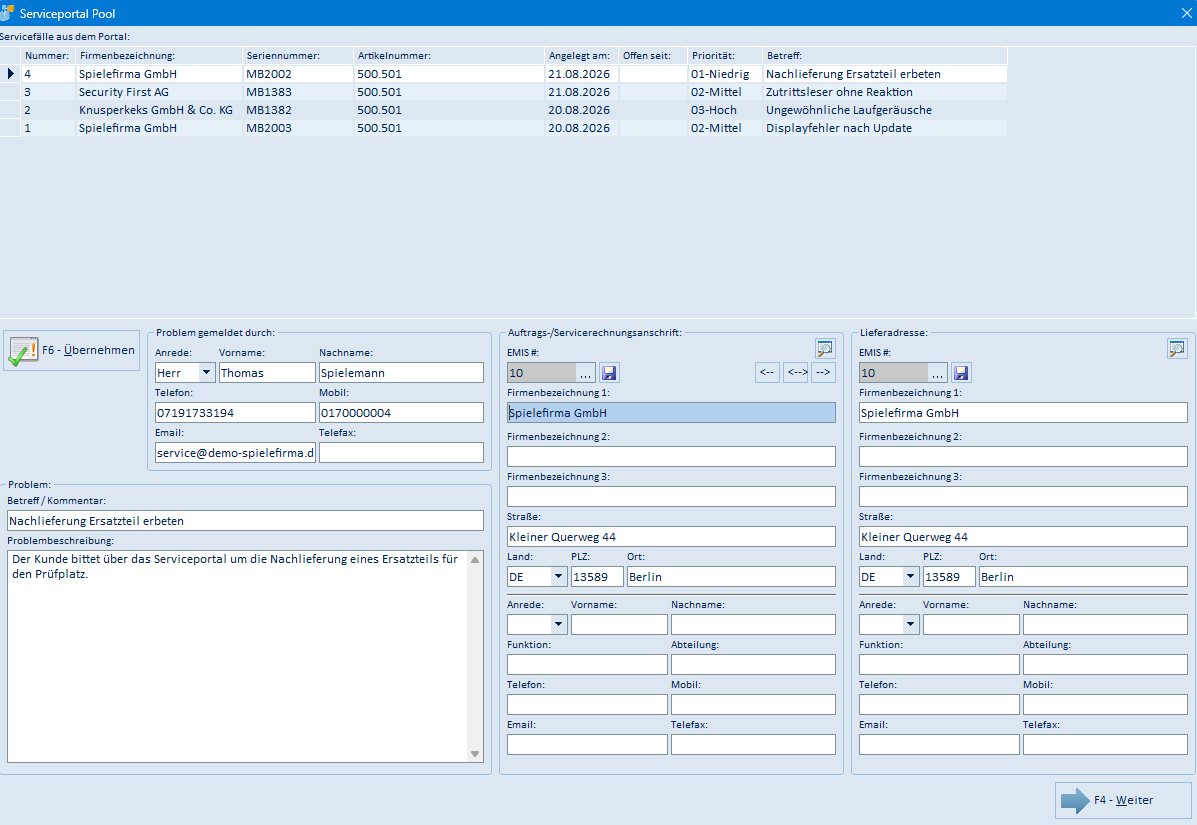Open EMIS lookup ellipsis in Lieferadresse
Image resolution: width=1197 pixels, height=825 pixels.
[x=937, y=372]
